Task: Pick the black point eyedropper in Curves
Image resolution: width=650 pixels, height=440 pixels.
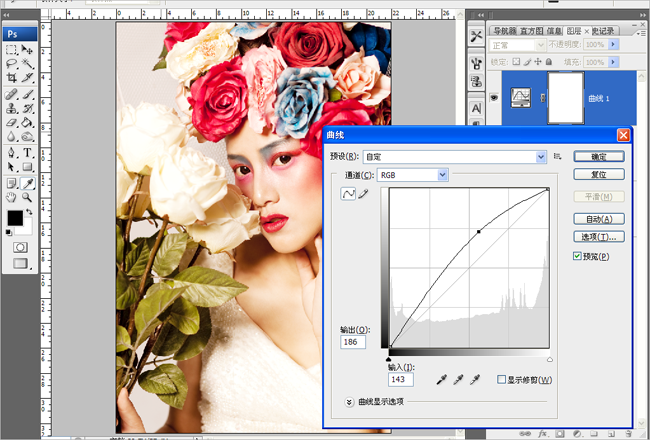Action: tap(441, 379)
